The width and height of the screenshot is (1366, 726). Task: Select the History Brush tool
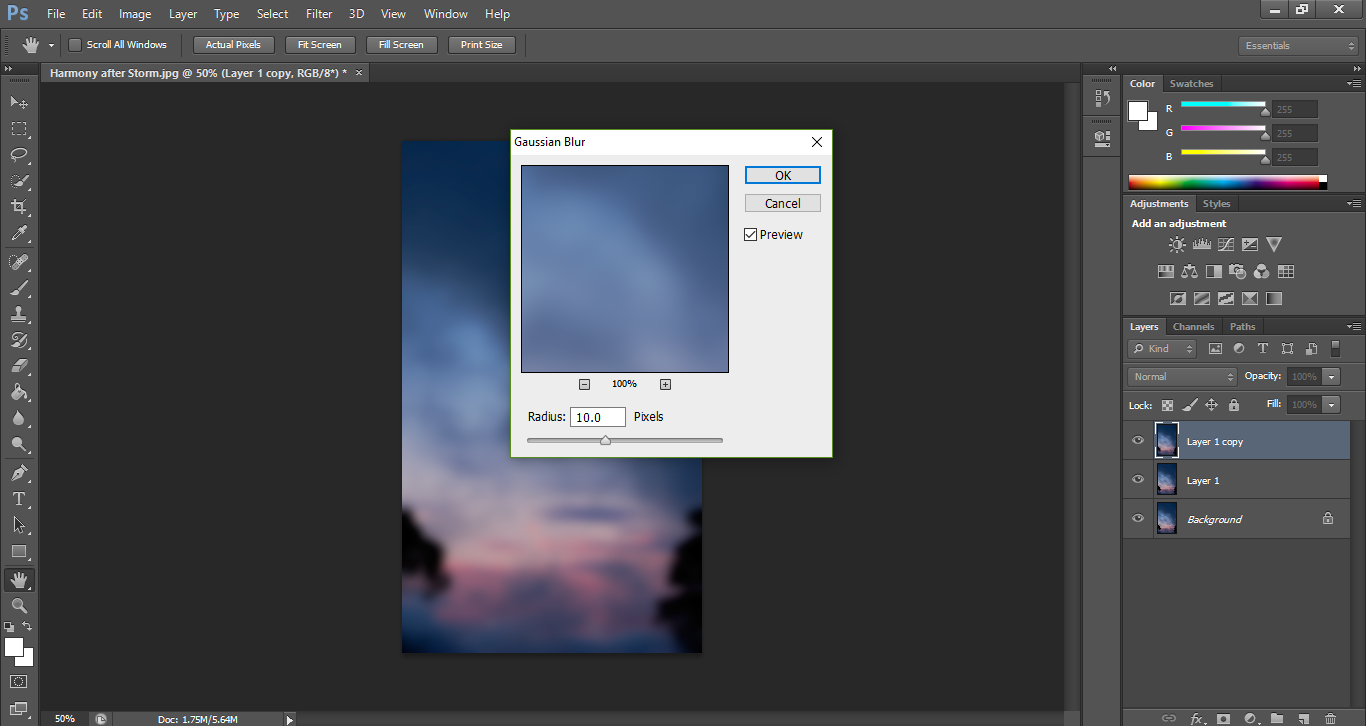tap(19, 341)
